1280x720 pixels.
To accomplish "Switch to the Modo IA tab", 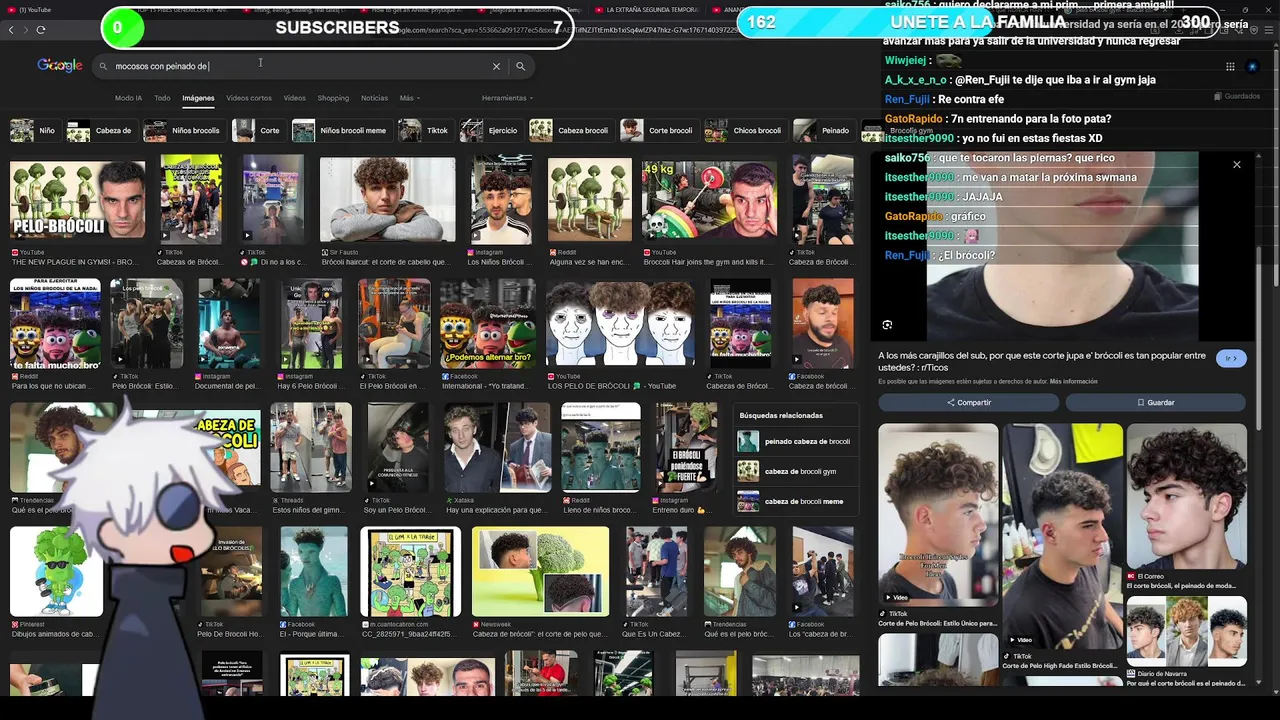I will [x=128, y=98].
